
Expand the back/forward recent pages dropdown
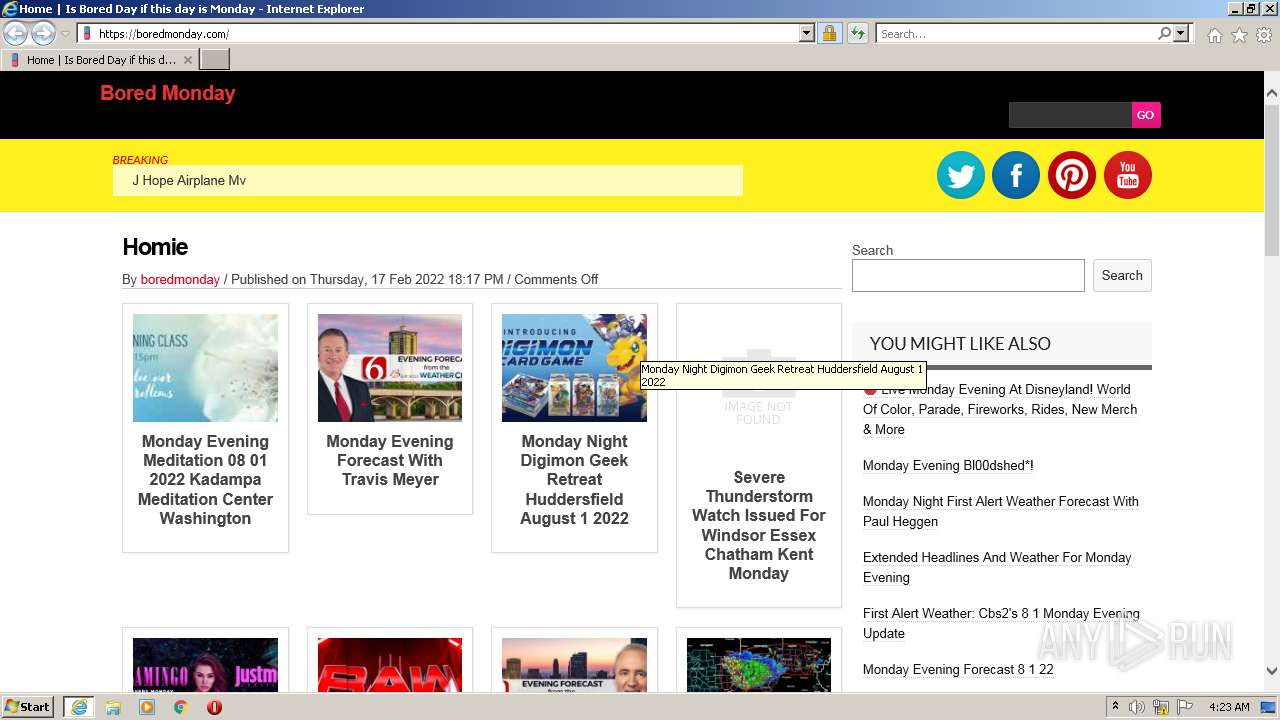click(65, 34)
